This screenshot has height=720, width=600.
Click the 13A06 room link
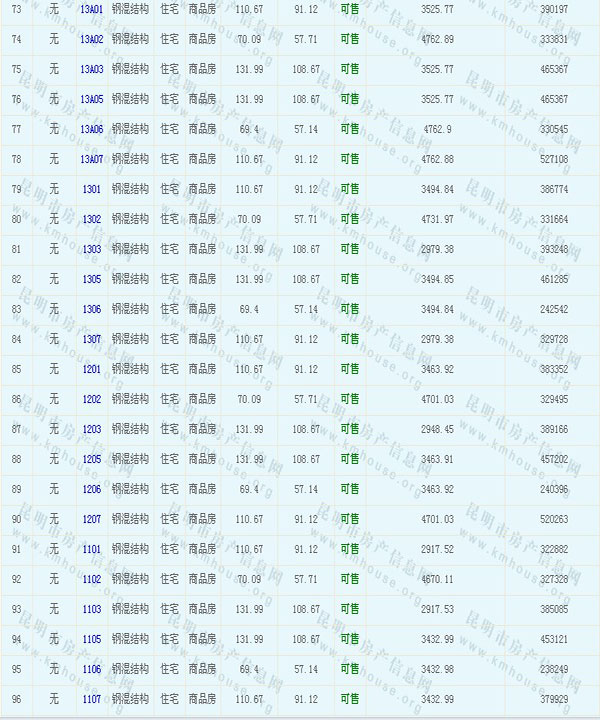91,129
